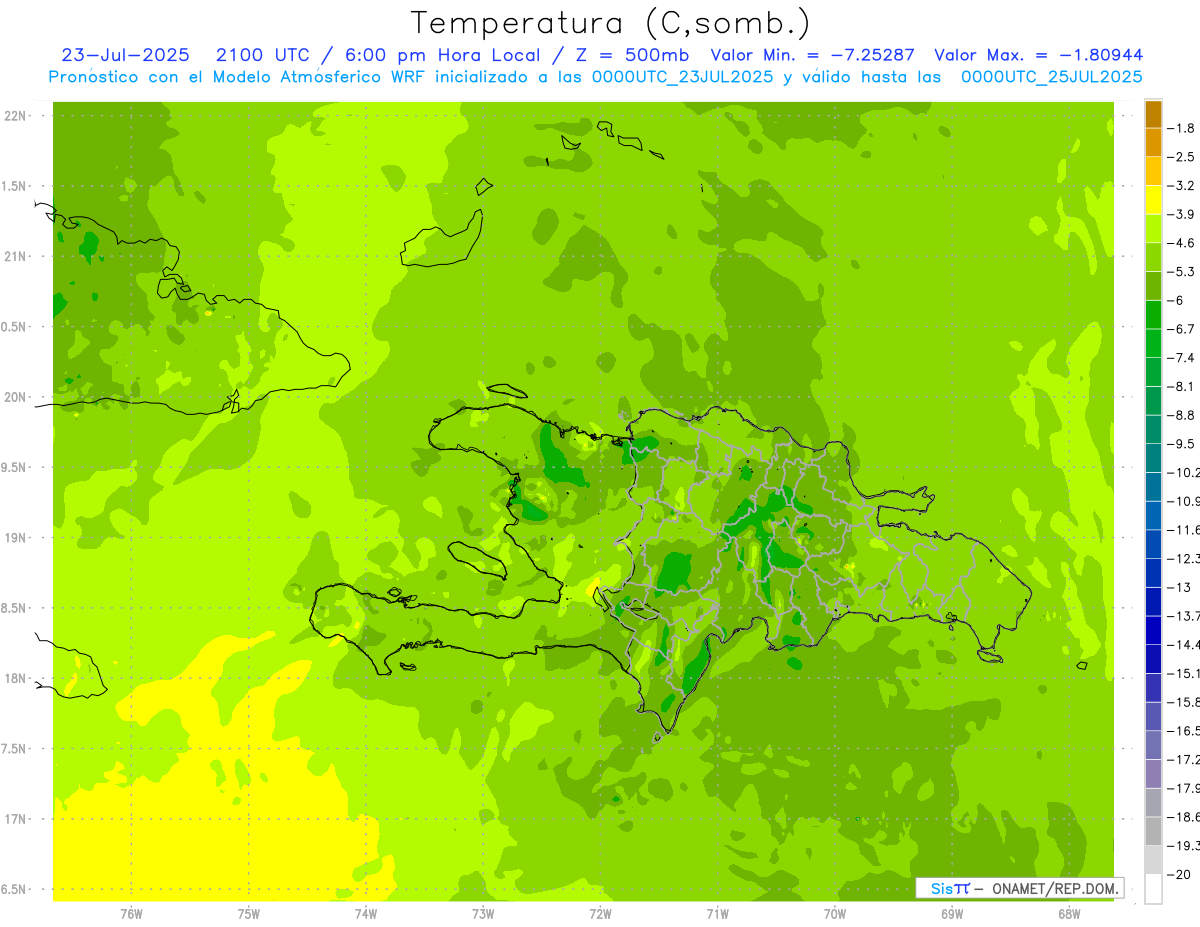Screen dimensions: 1200x927
Task: Click the '-3.9' color bar label
Action: [x=1181, y=214]
